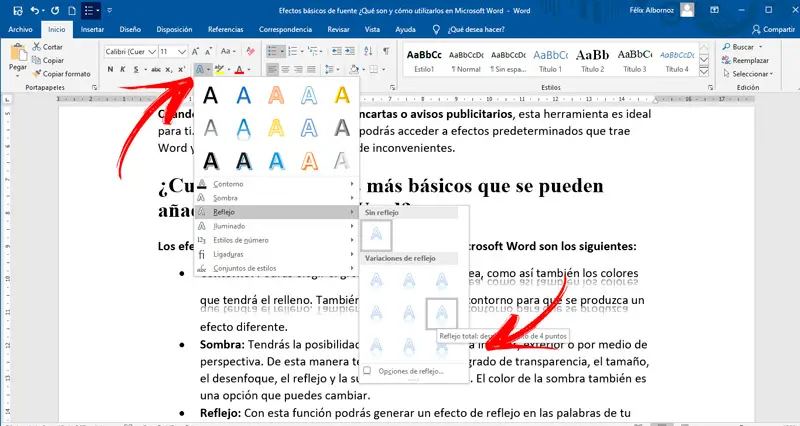Toggle bold (N) formatting
This screenshot has height=426, width=800.
110,69
